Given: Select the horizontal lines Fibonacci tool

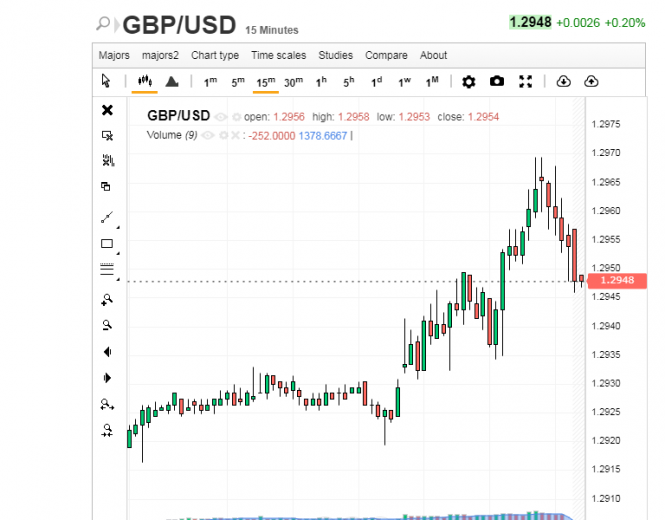Looking at the screenshot, I should [107, 269].
